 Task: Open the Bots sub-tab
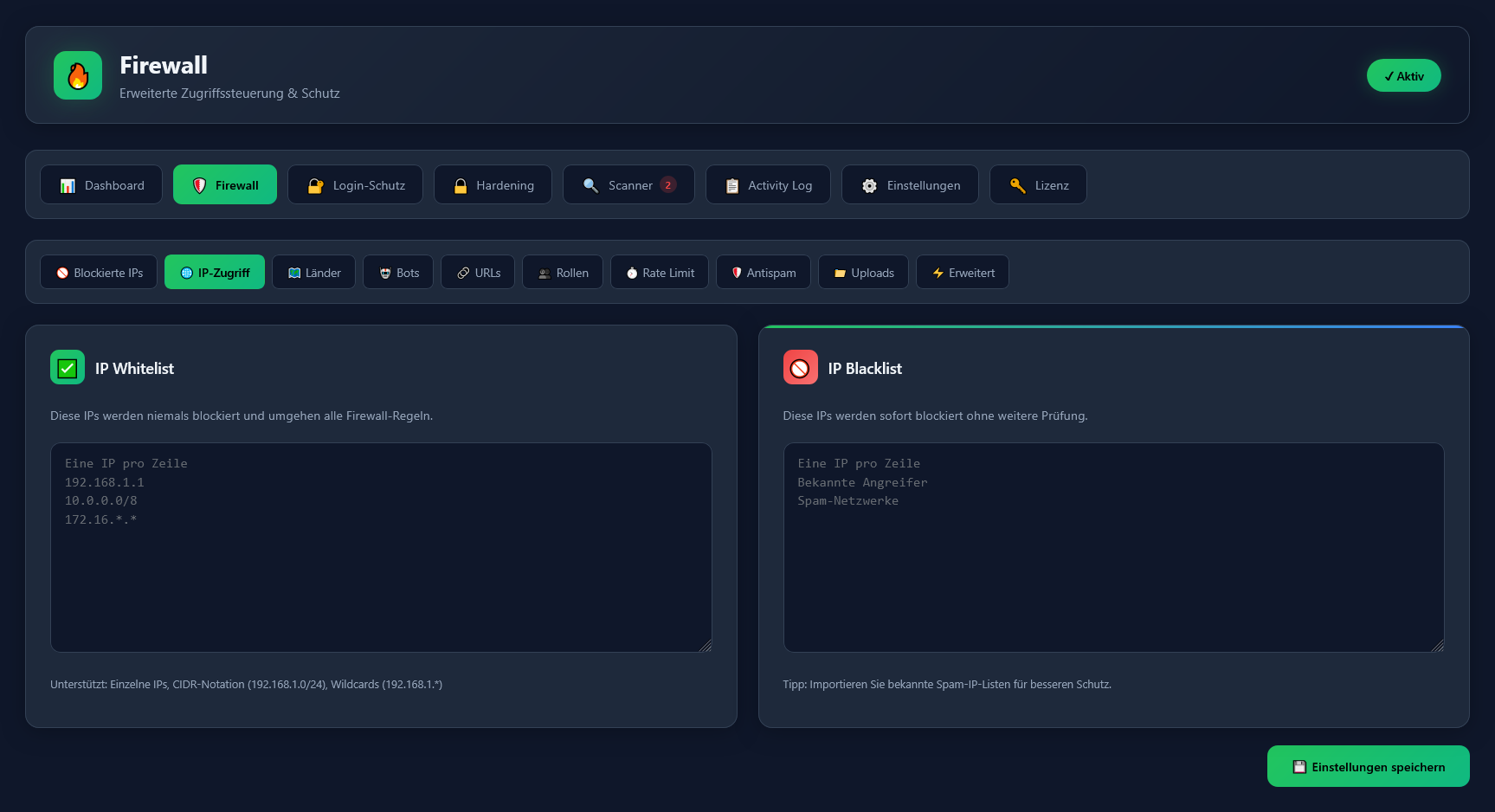pyautogui.click(x=398, y=273)
